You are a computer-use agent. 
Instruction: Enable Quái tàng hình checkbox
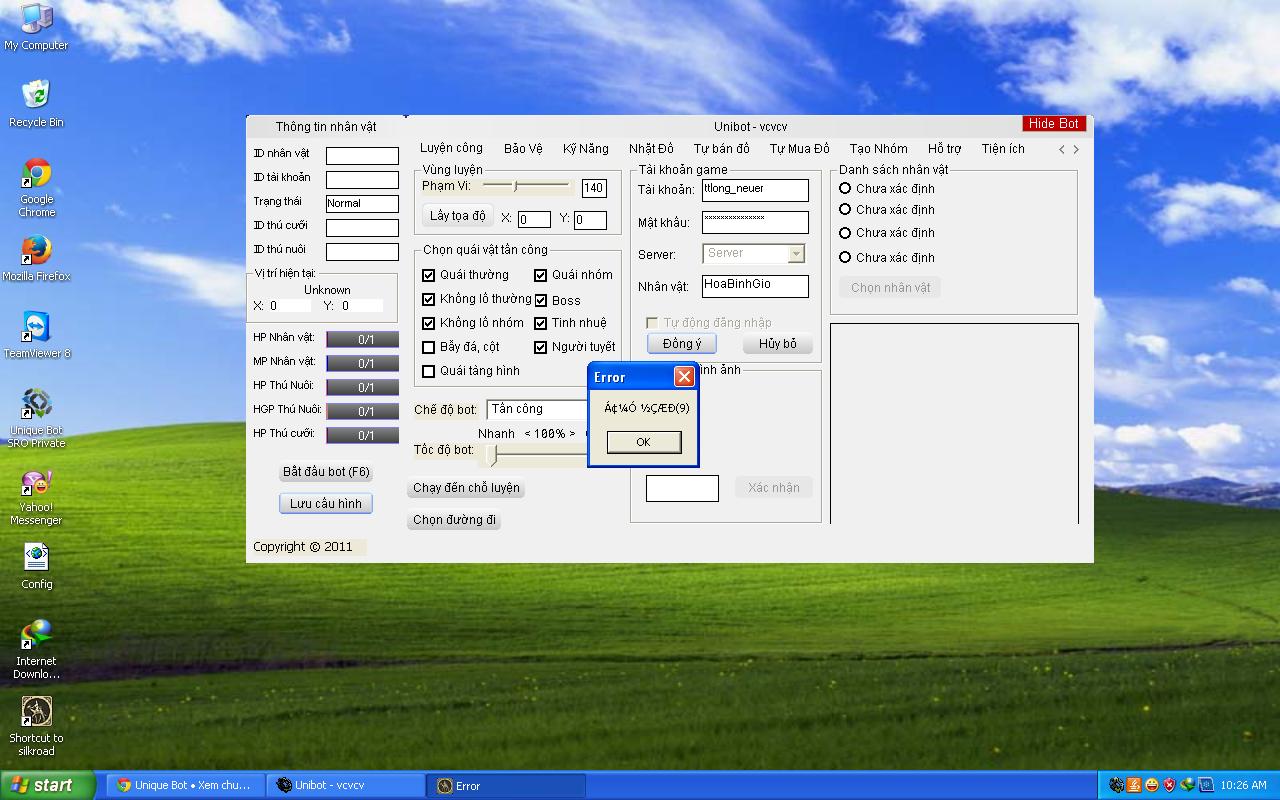pyautogui.click(x=429, y=371)
